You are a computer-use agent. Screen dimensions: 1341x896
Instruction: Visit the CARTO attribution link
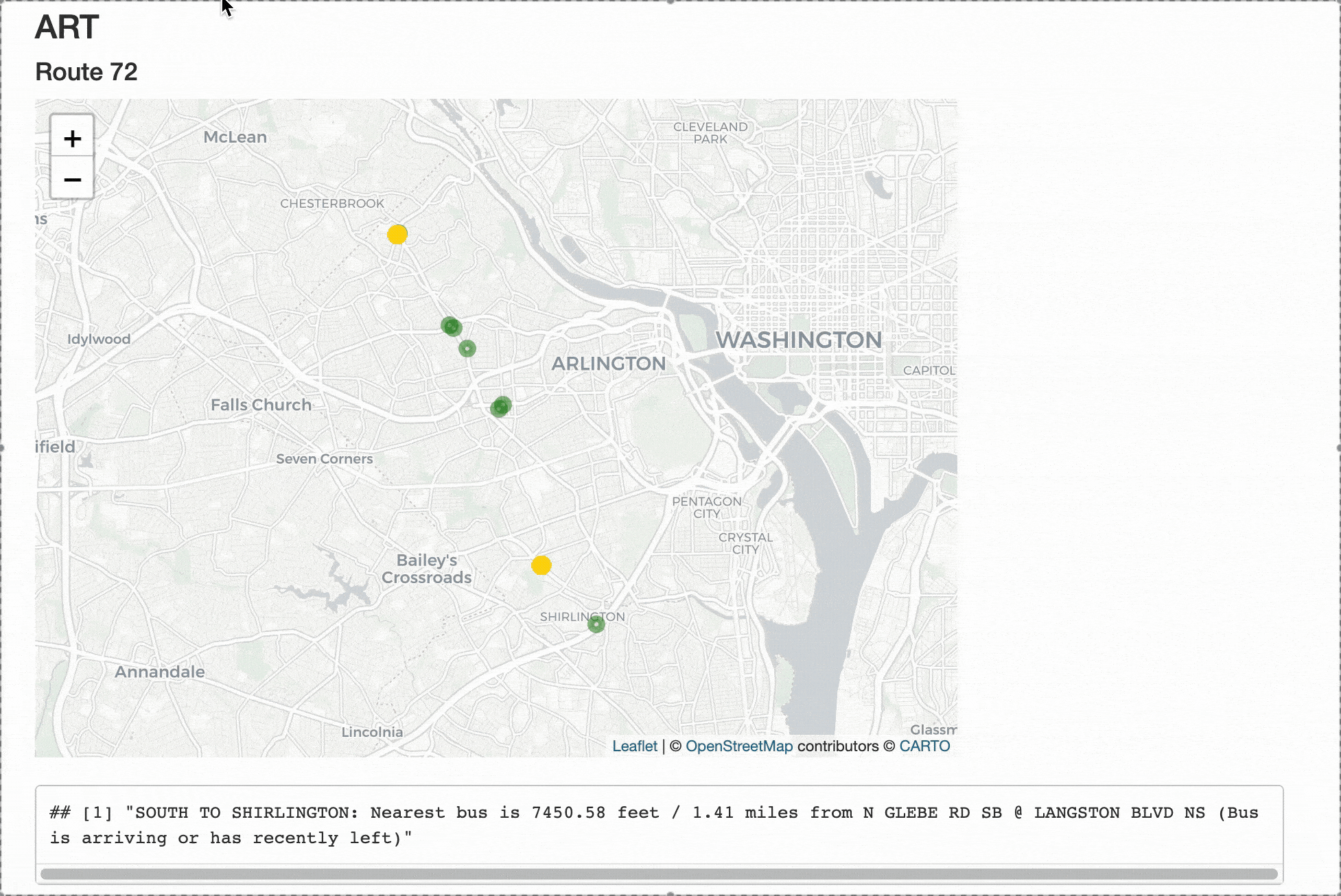(924, 746)
